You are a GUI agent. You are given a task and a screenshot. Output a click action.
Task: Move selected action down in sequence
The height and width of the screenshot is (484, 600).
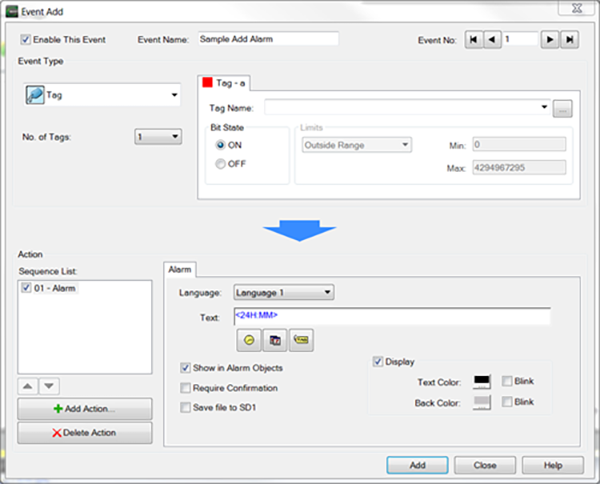click(x=49, y=386)
